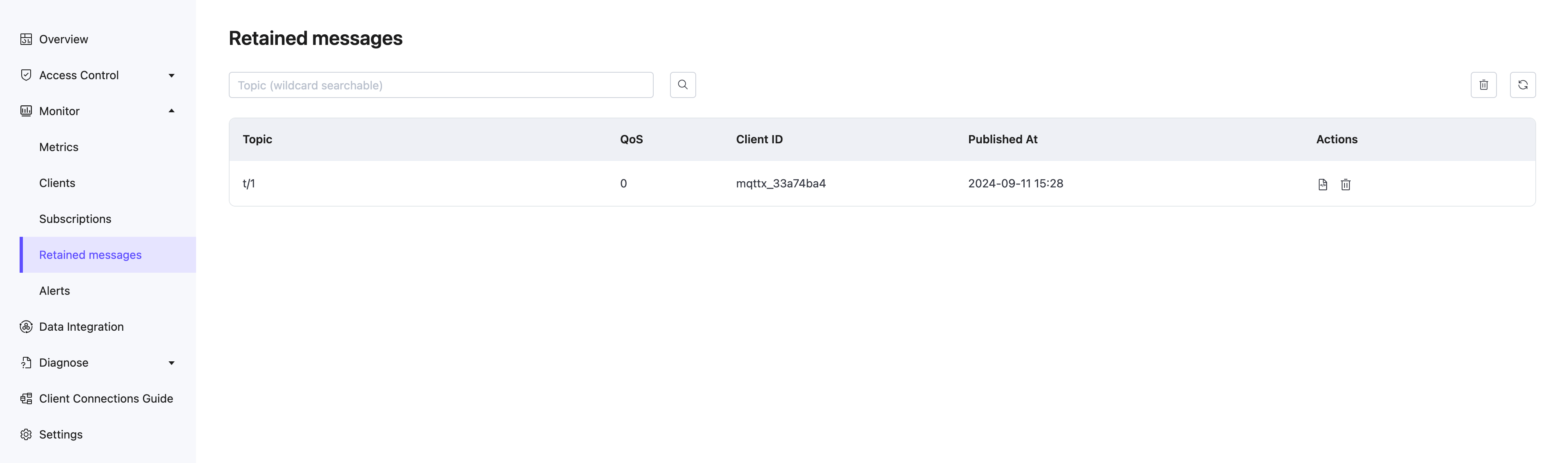Click the Data Integration sidebar icon

click(x=26, y=327)
